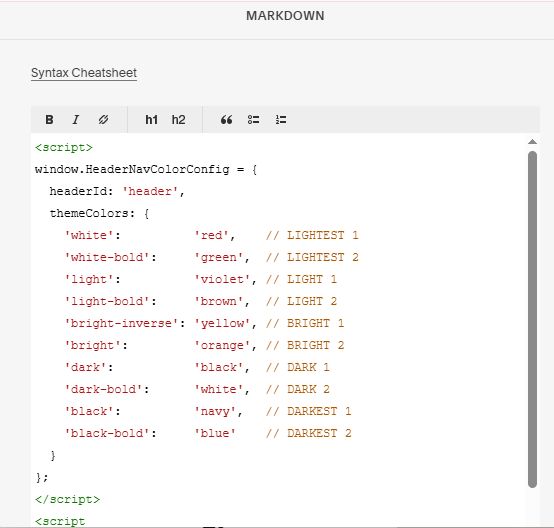This screenshot has width=554, height=528.
Task: Apply h2 heading style
Action: pos(178,120)
